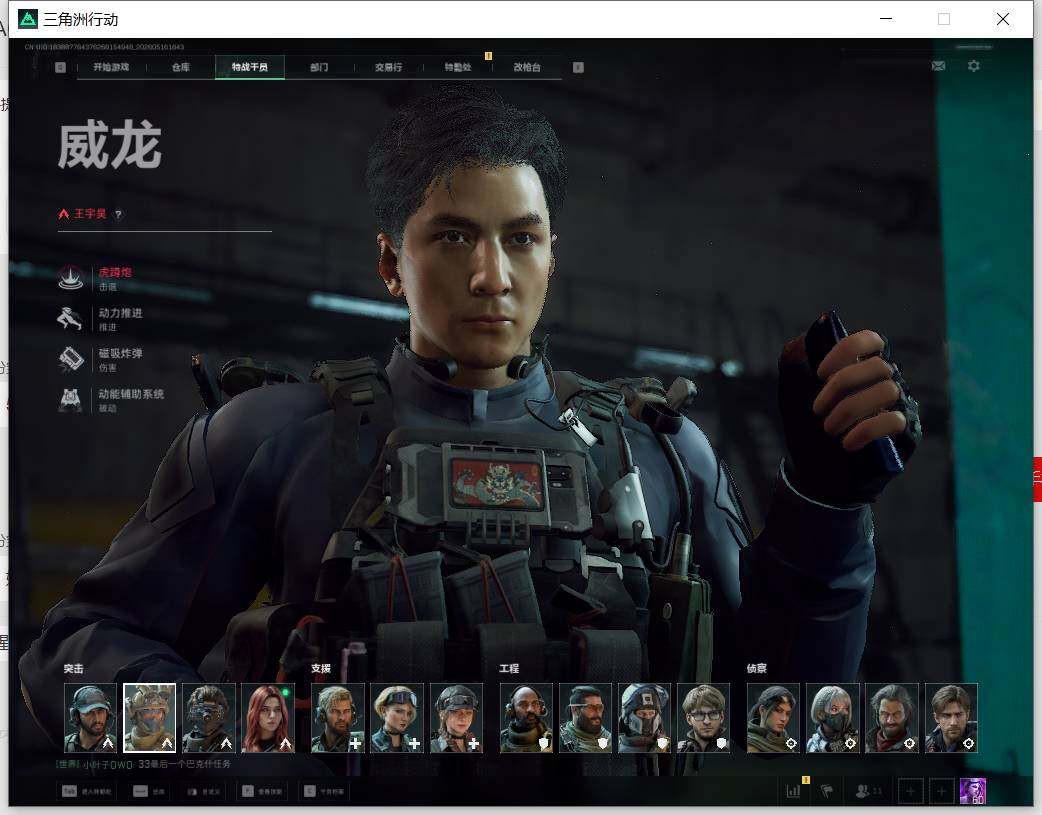Open the friends list icon
The width and height of the screenshot is (1042, 815).
(868, 791)
